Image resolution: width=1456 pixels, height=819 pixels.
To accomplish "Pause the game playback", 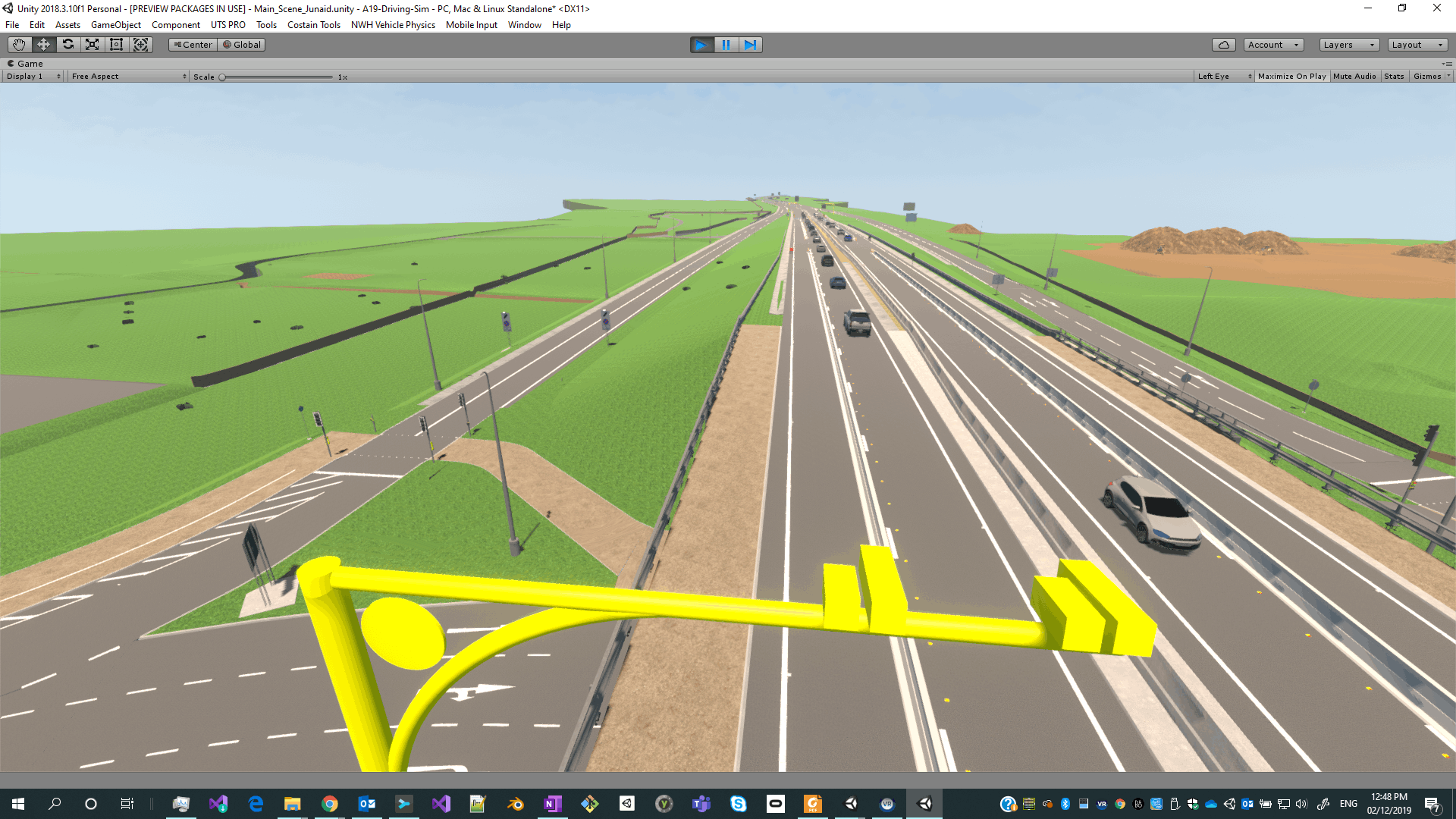I will [726, 45].
